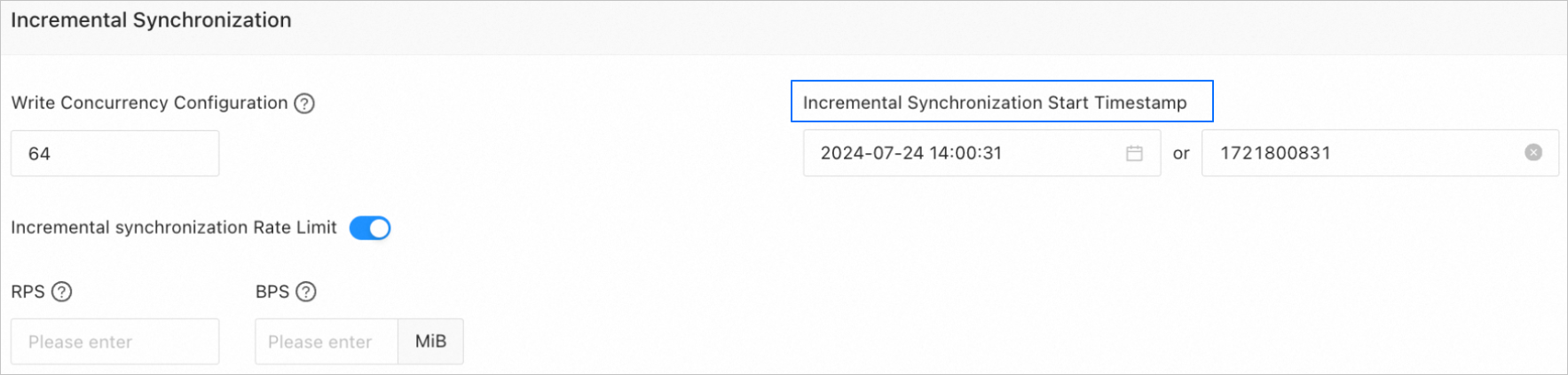Click the RPS label text
The height and width of the screenshot is (375, 1568).
point(28,292)
